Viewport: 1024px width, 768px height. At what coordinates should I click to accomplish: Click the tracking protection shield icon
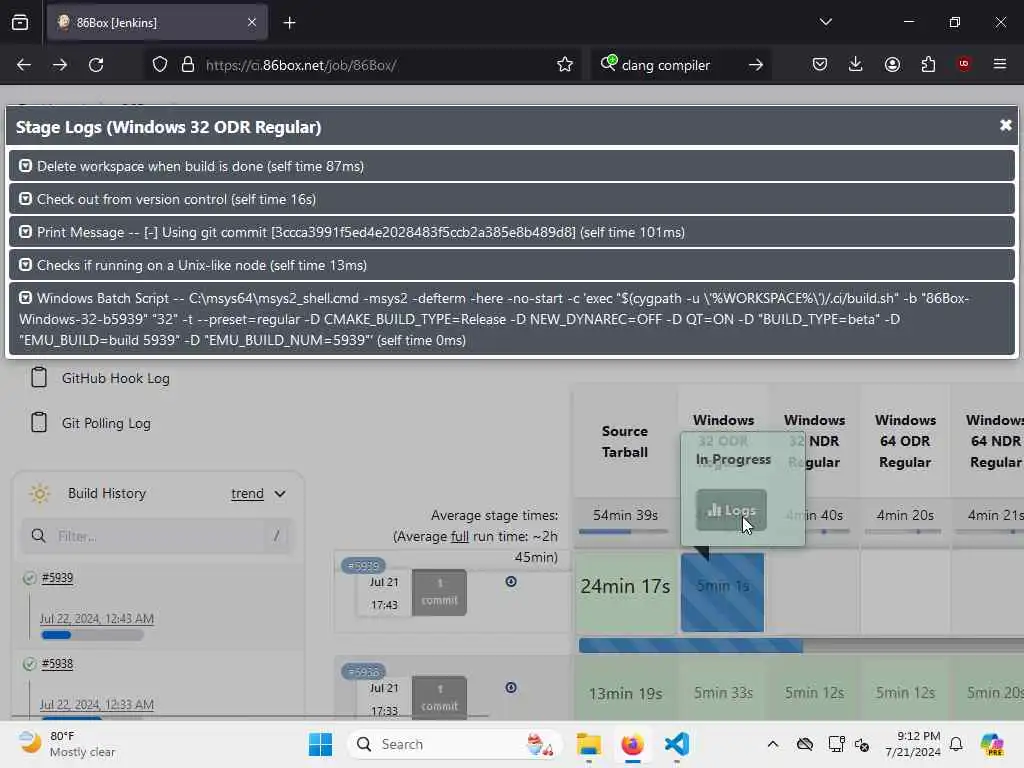tap(160, 65)
